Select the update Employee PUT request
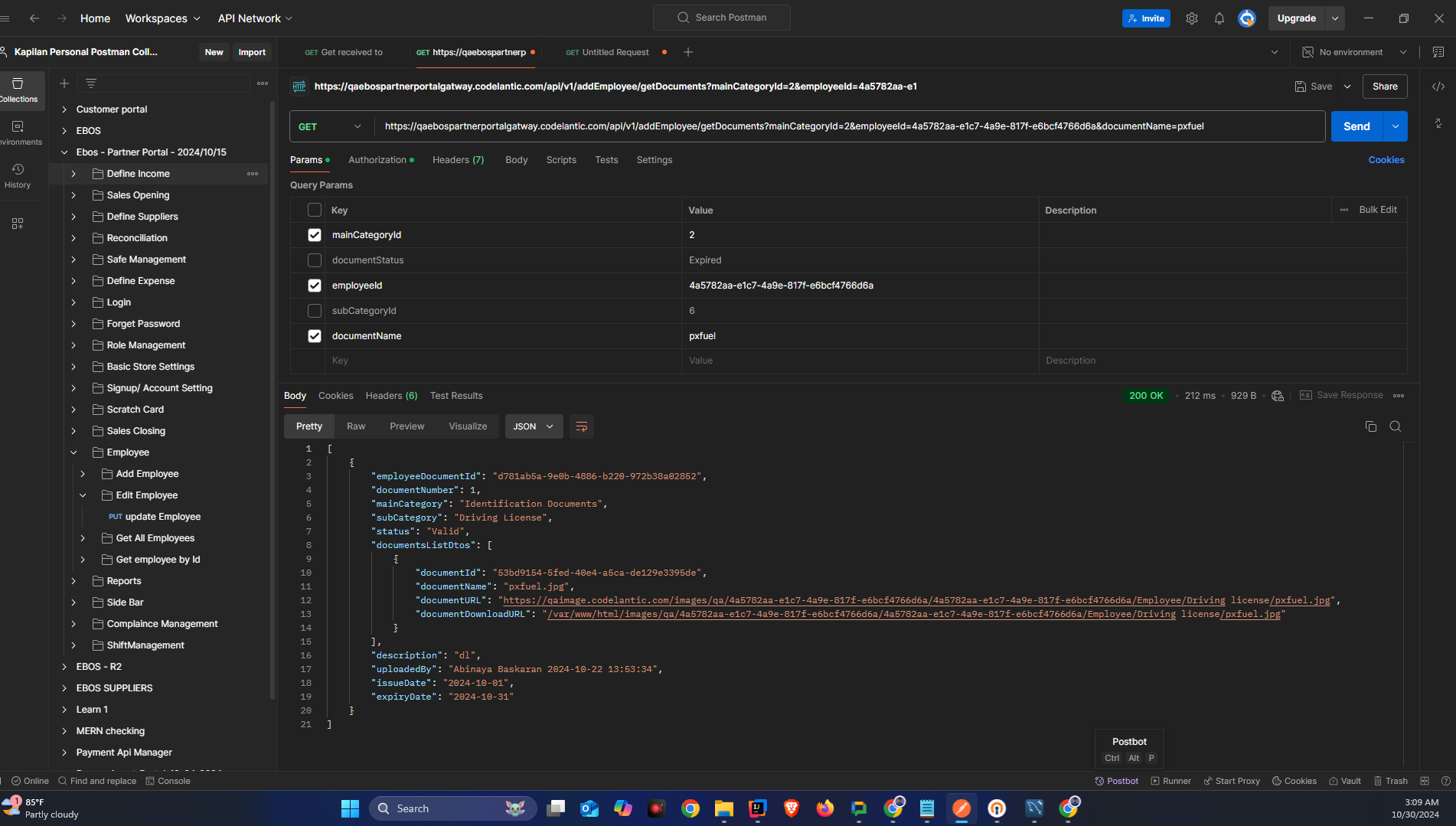1456x826 pixels. coord(155,517)
